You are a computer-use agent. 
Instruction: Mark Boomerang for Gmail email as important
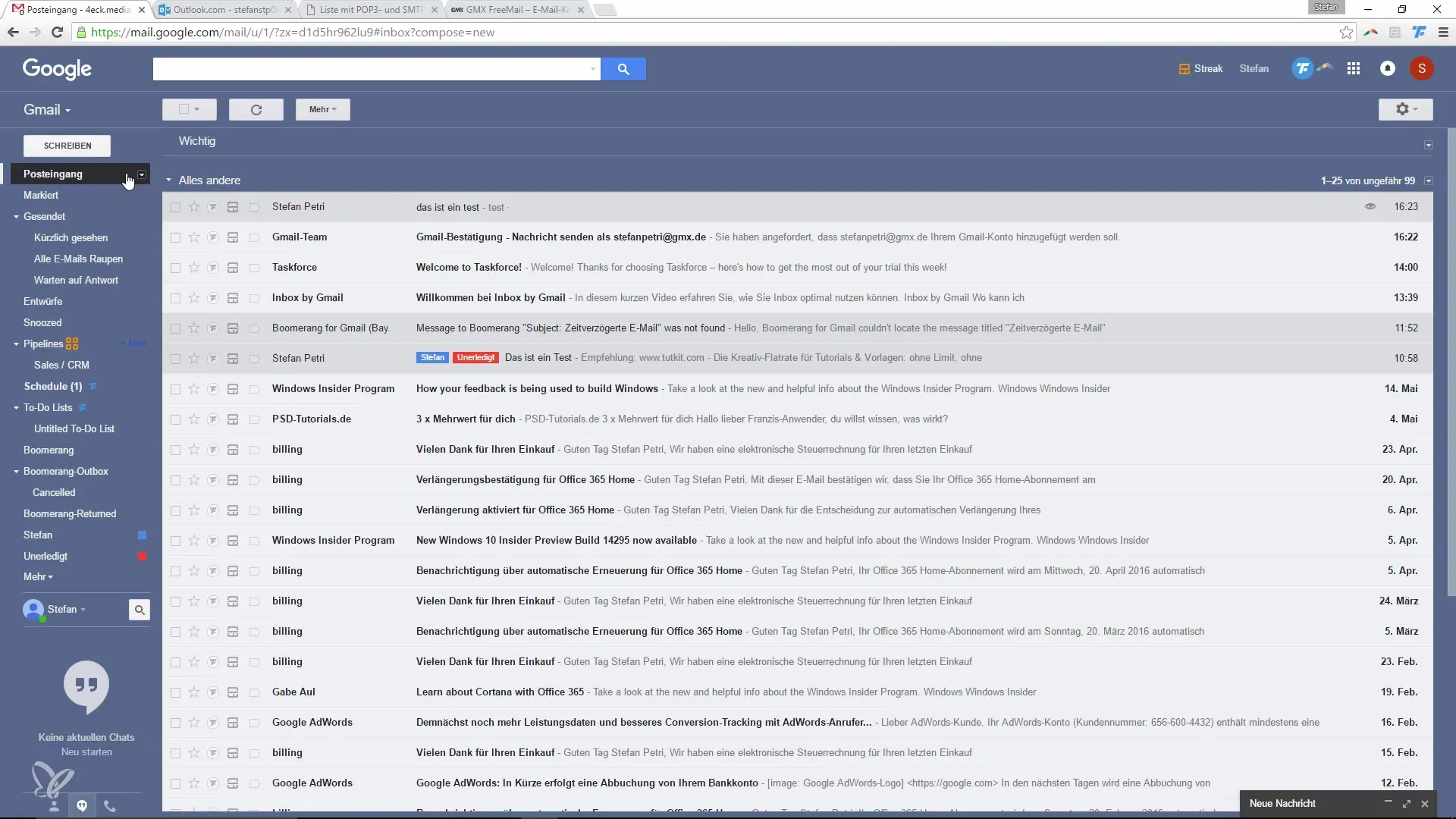[255, 328]
